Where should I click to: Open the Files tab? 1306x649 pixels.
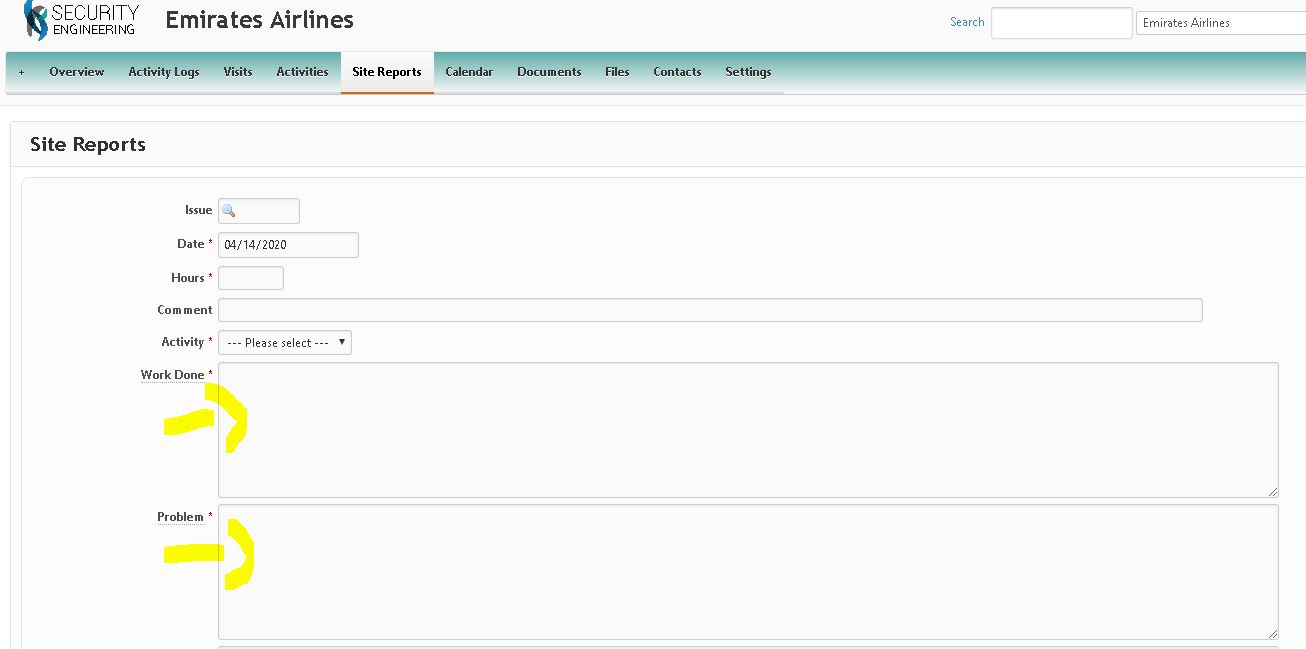tap(617, 72)
